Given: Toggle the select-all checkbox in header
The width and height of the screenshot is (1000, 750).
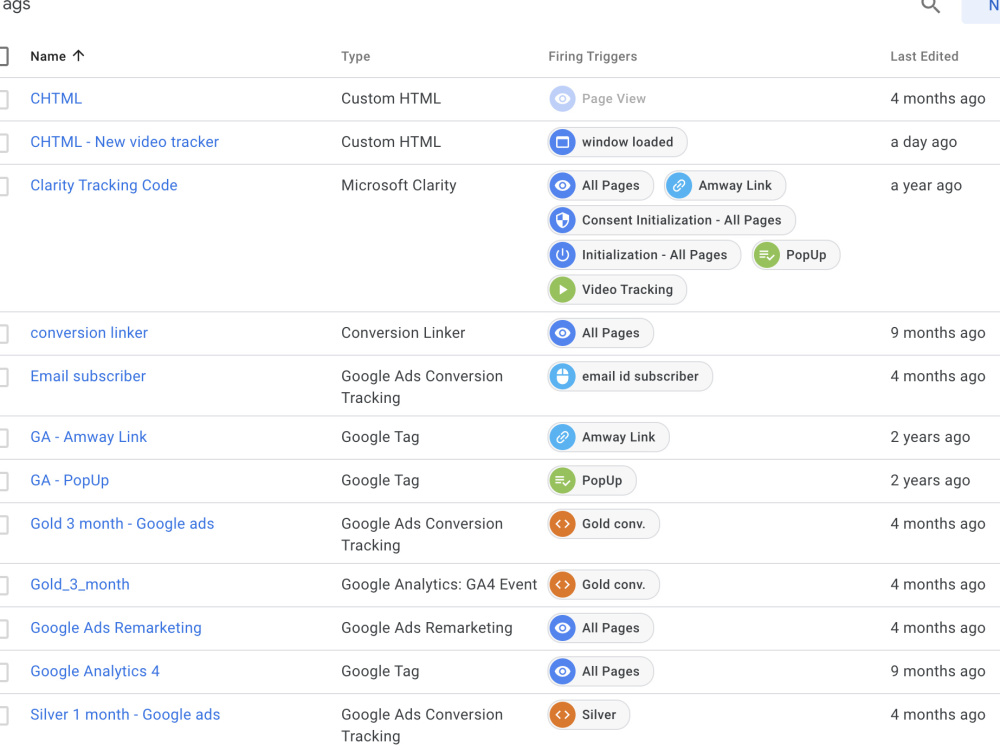Looking at the screenshot, I should [3, 56].
